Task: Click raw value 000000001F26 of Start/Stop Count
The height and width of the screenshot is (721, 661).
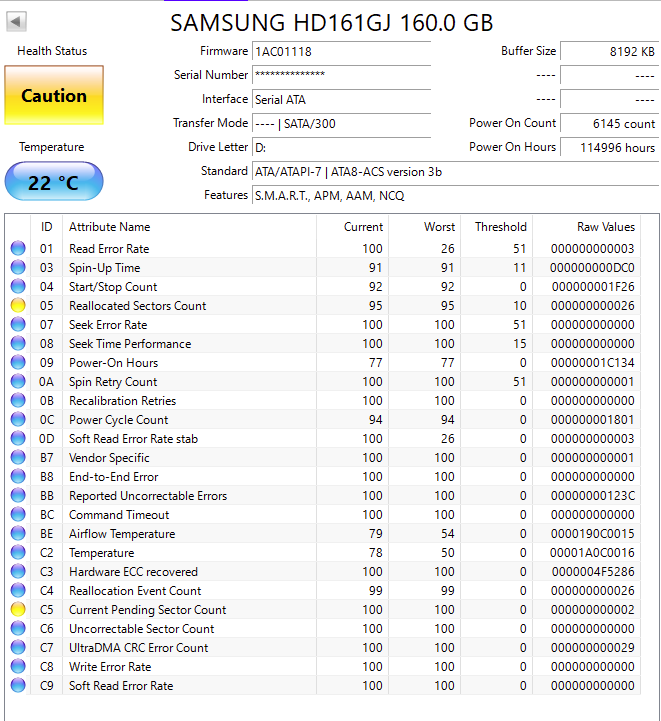Action: tap(593, 287)
